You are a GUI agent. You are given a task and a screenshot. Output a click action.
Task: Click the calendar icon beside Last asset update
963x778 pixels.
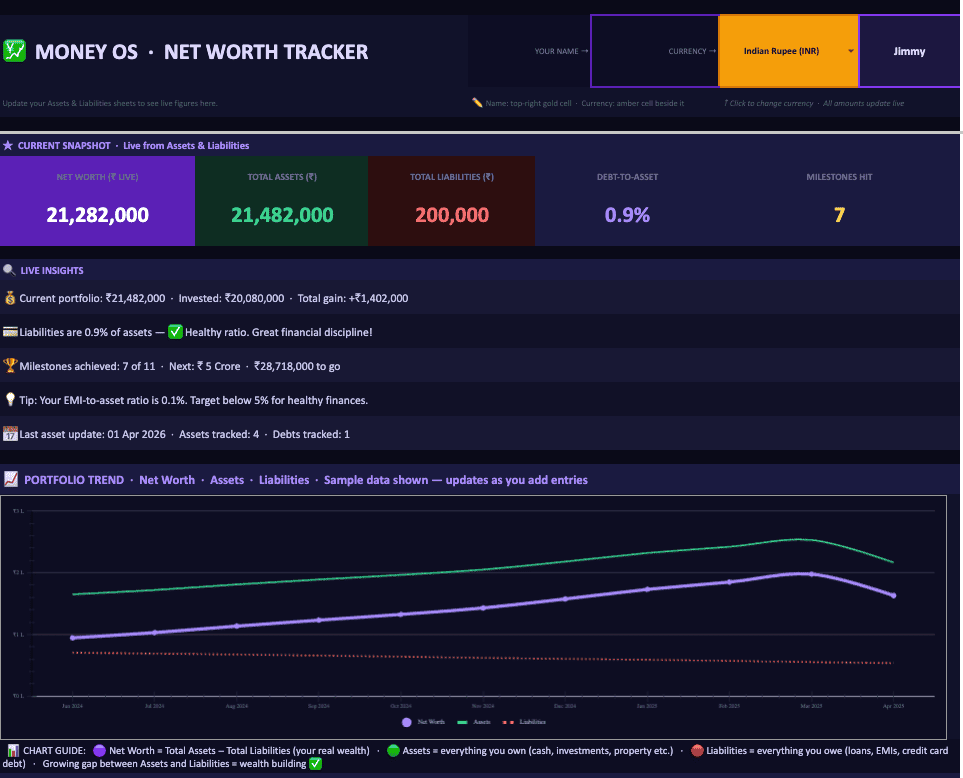(10, 434)
